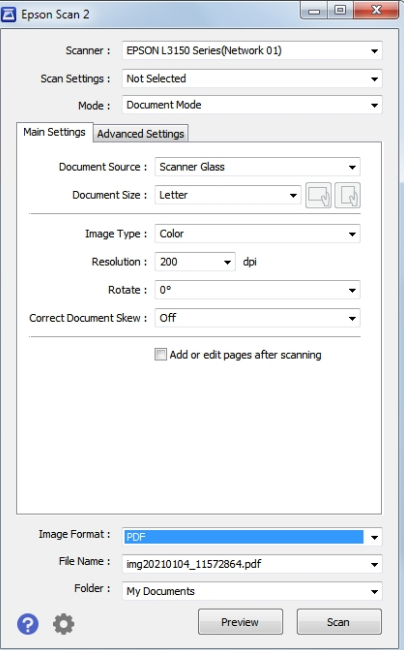404x650 pixels.
Task: Expand the Correct Document Skew dropdown
Action: tap(257, 318)
